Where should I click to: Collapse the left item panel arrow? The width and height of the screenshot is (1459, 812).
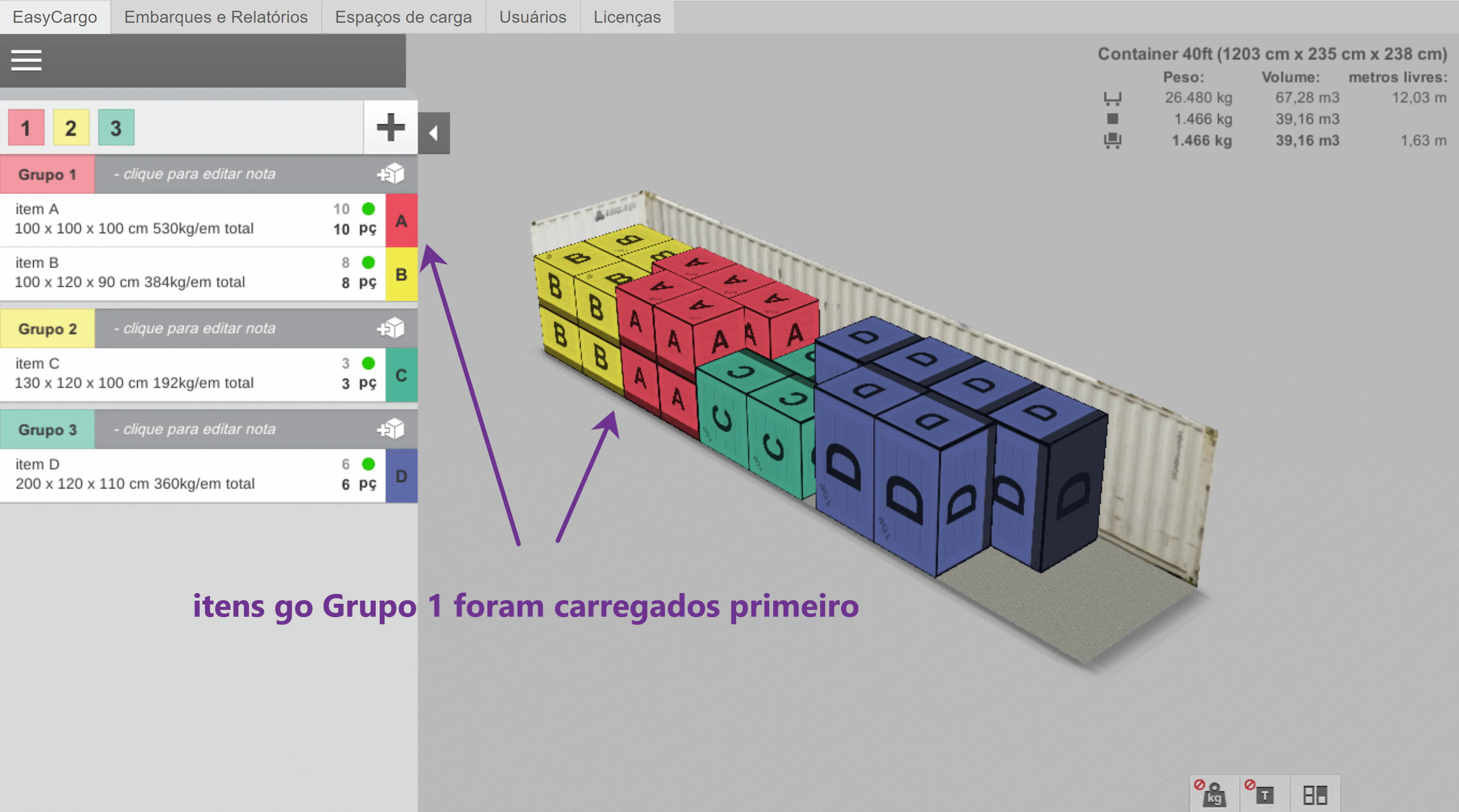point(434,134)
